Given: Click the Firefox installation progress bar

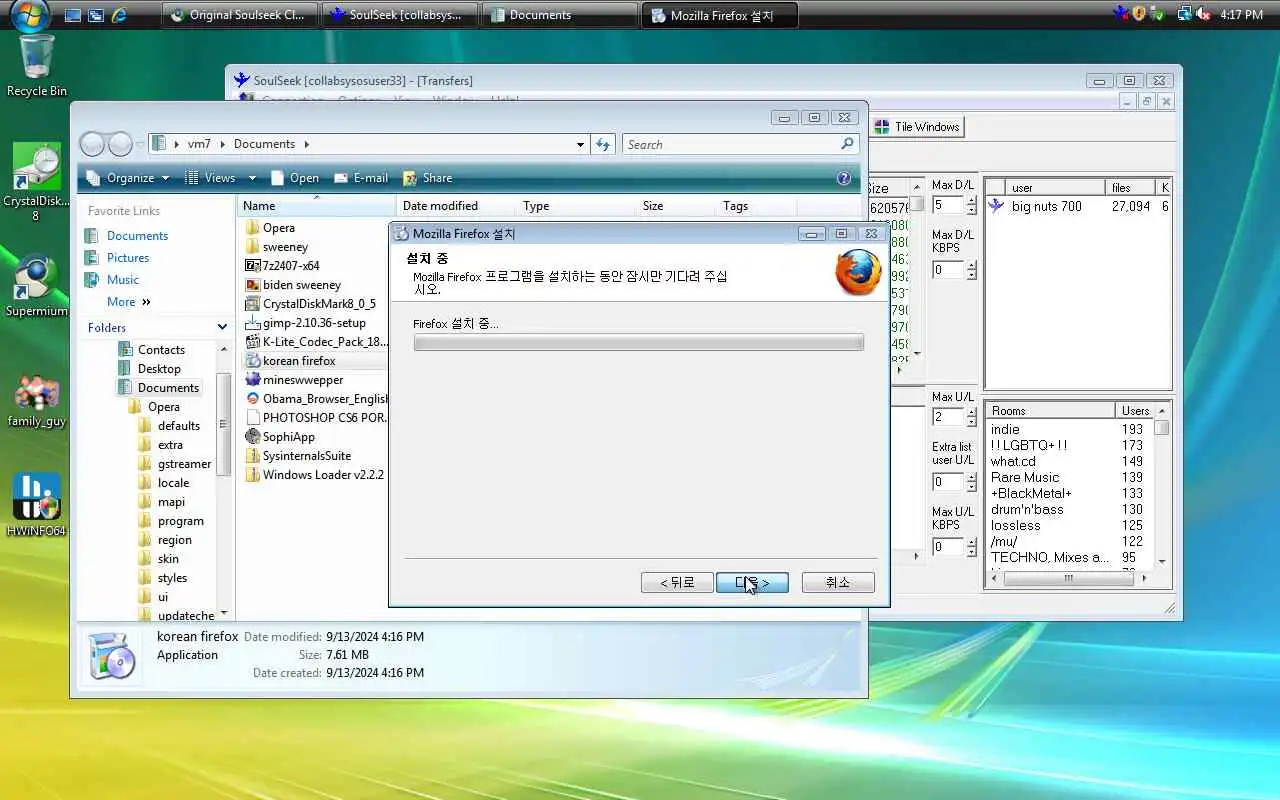Looking at the screenshot, I should tap(638, 343).
